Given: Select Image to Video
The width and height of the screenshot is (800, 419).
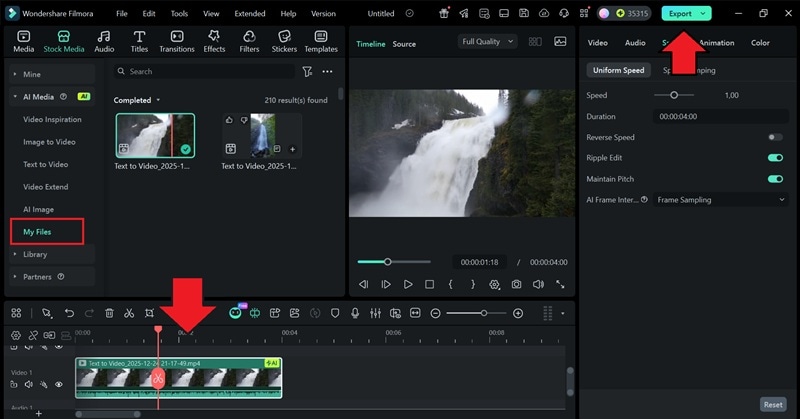Looking at the screenshot, I should (x=49, y=142).
